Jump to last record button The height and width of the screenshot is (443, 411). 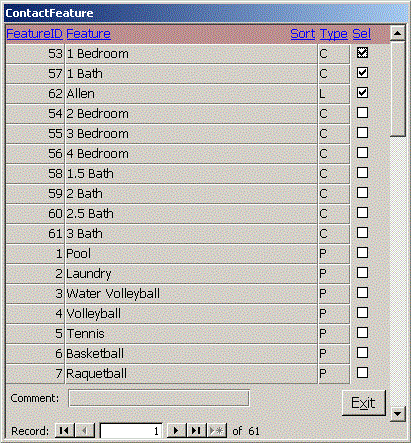197,431
